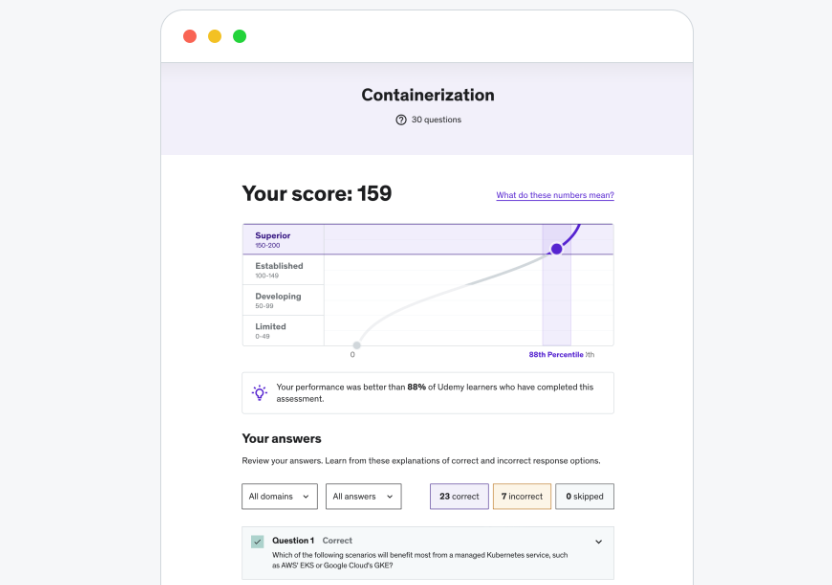Image resolution: width=832 pixels, height=585 pixels.
Task: Show only incorrect answers via '7 incorrect'
Action: coord(521,496)
